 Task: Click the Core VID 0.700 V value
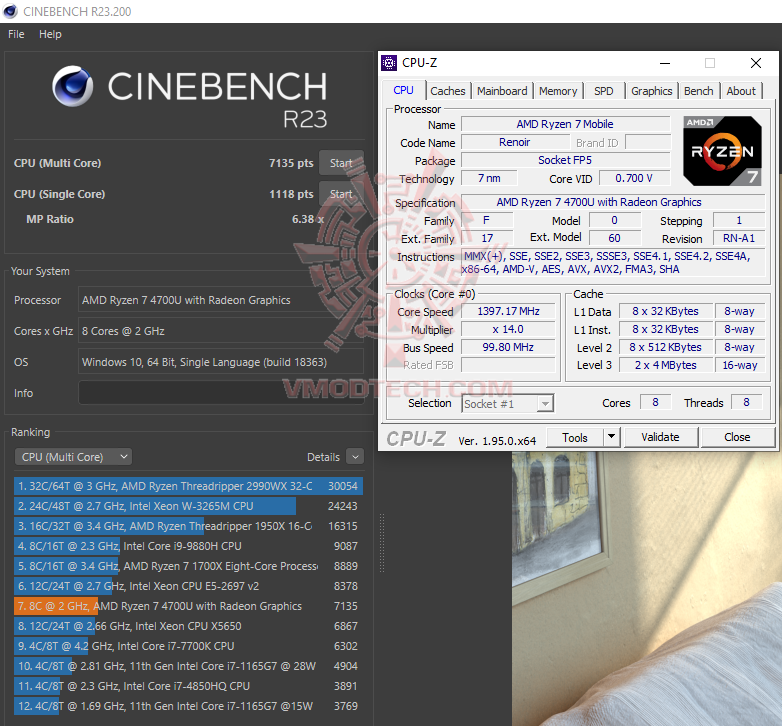634,178
